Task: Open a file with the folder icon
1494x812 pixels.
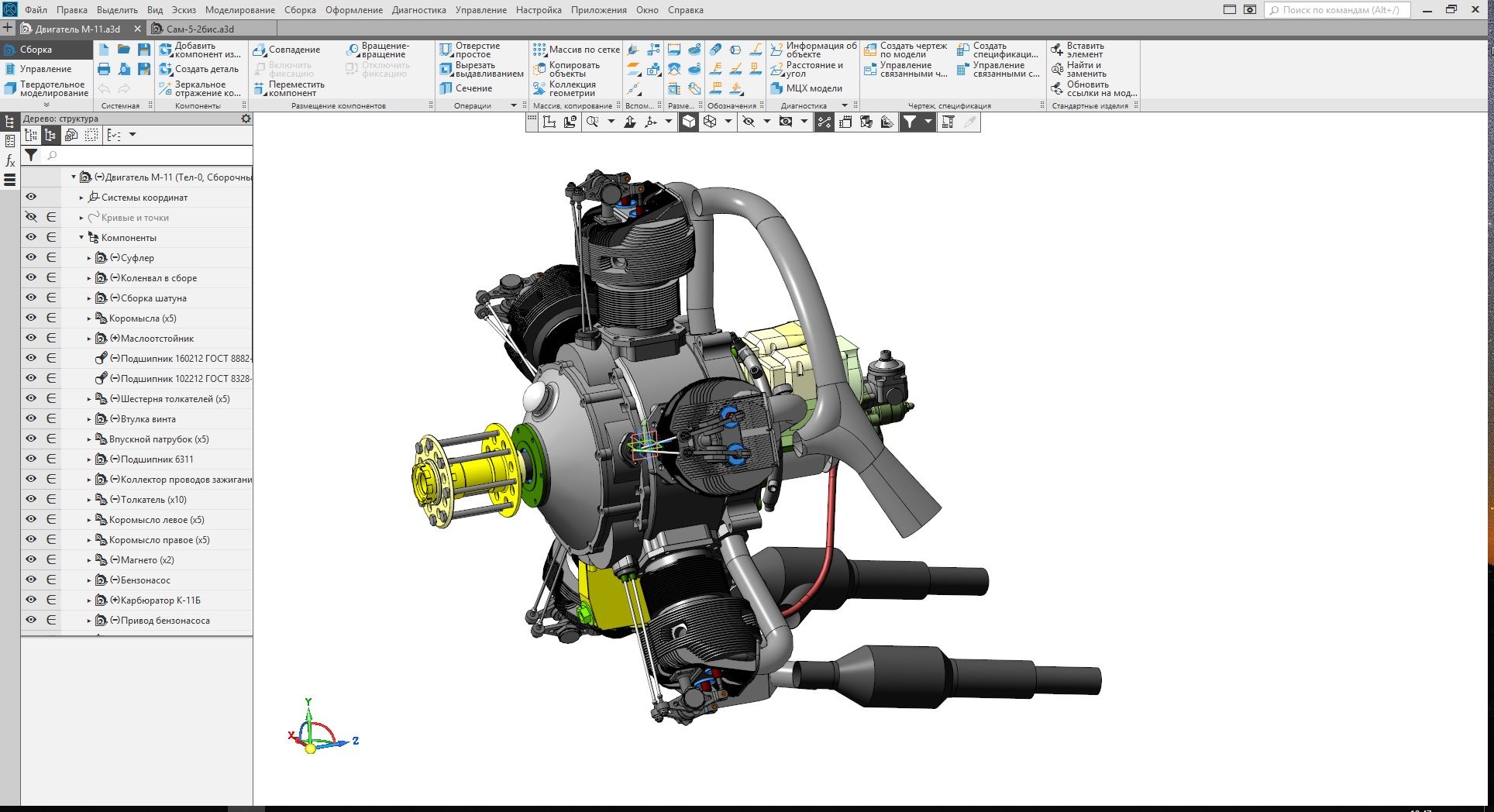Action: click(x=124, y=50)
